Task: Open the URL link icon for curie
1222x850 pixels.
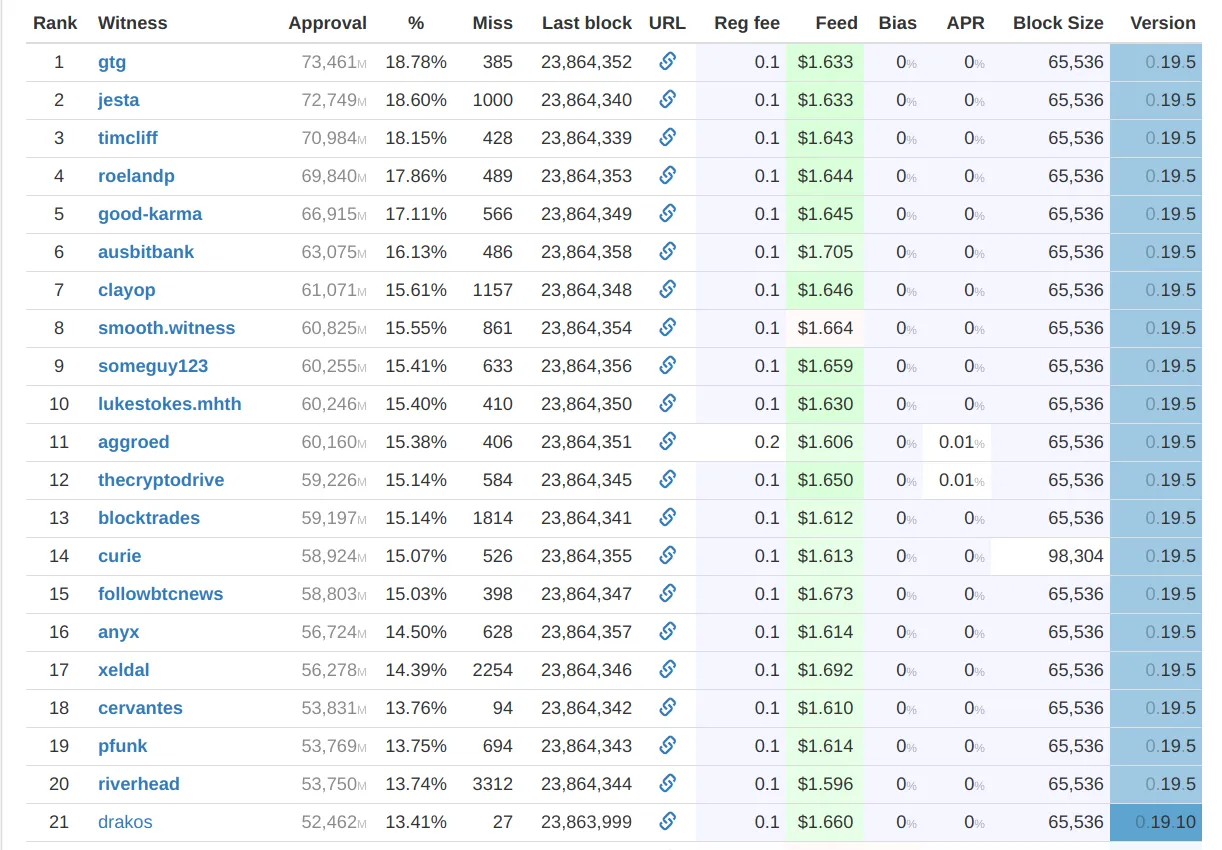Action: click(x=668, y=555)
